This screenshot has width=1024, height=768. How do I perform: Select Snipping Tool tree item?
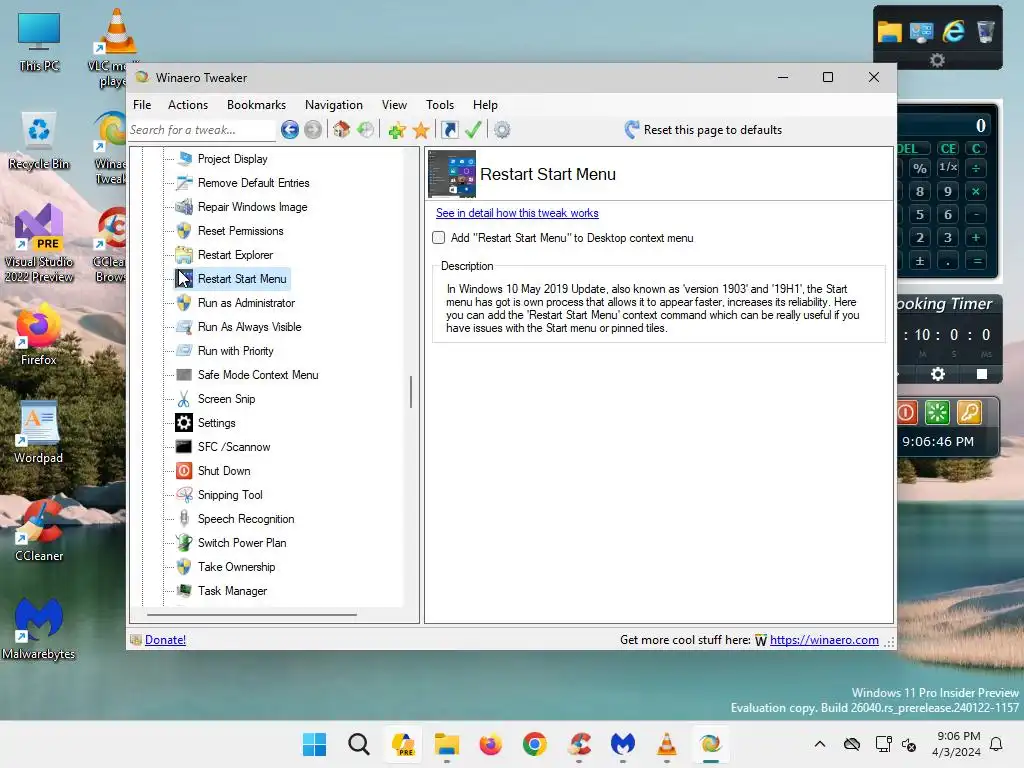coord(230,495)
